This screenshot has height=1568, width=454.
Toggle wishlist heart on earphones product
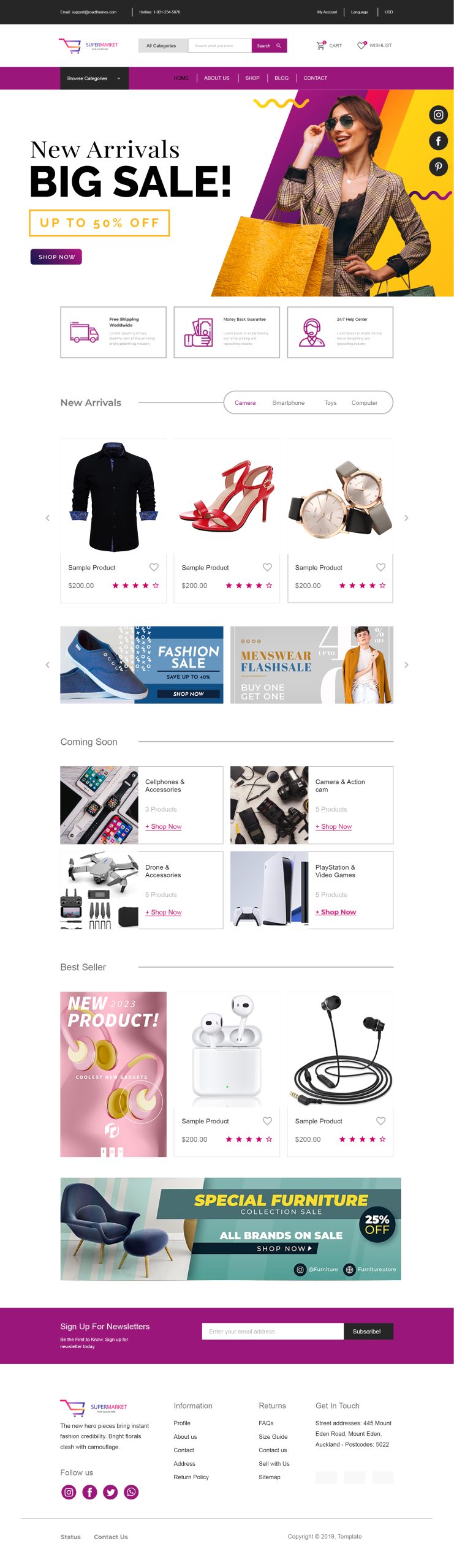(380, 1120)
